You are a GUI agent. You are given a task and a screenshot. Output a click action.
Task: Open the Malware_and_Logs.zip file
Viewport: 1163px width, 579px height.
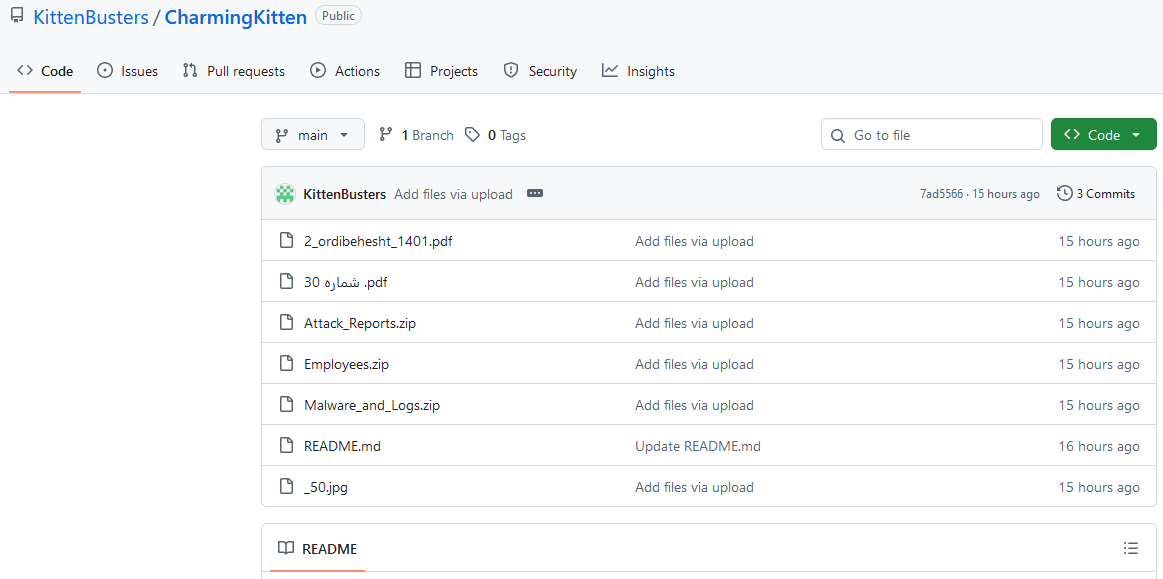372,405
